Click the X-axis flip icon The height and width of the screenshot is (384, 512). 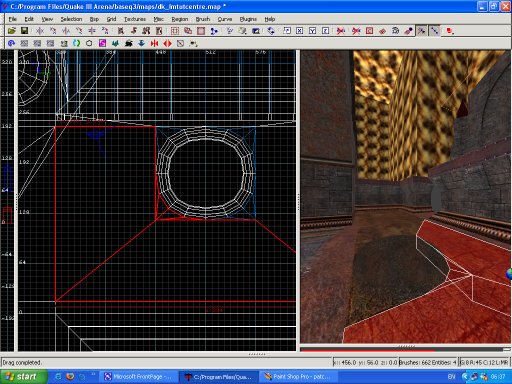coord(40,31)
